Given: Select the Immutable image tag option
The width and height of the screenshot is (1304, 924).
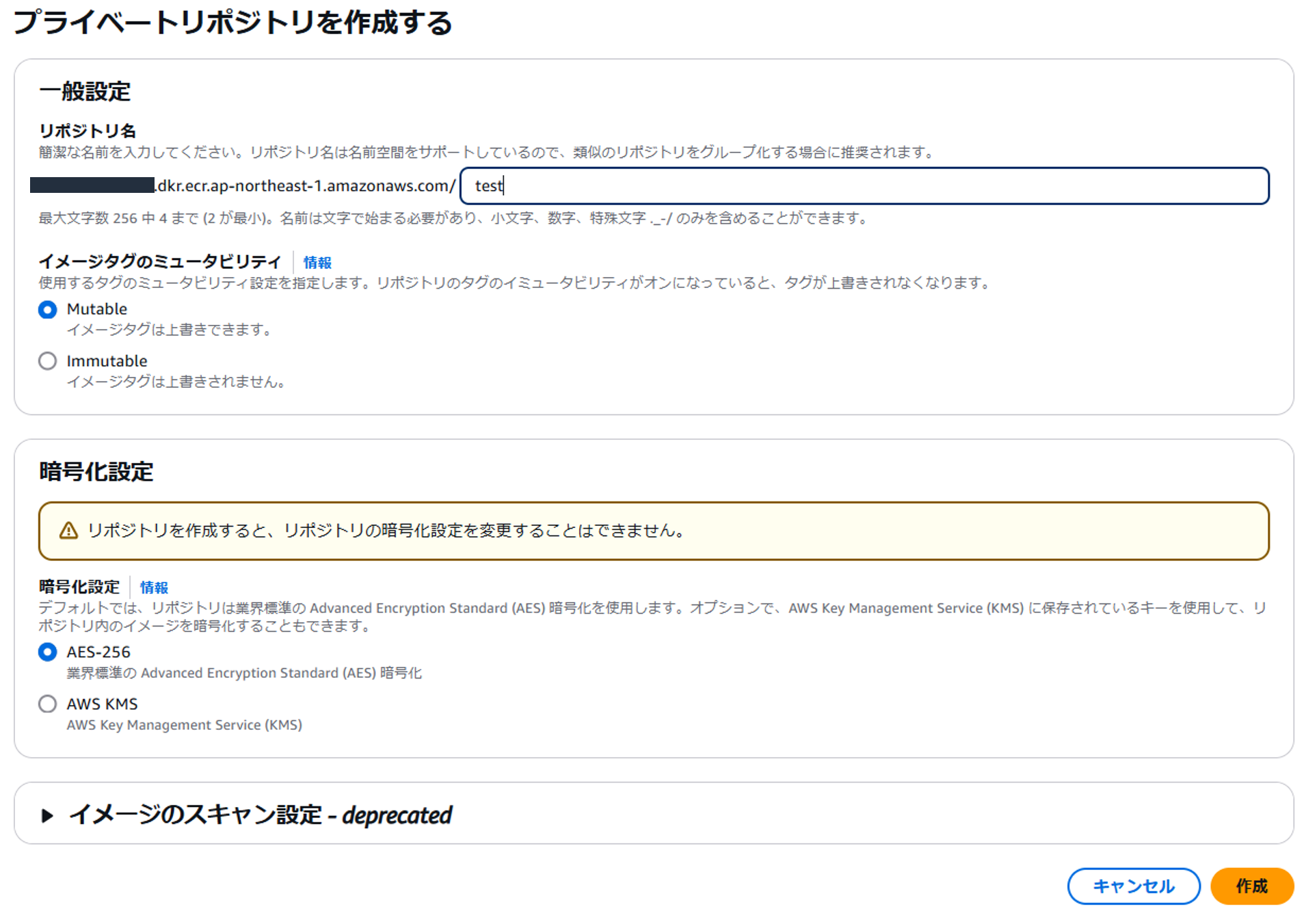Looking at the screenshot, I should (47, 360).
